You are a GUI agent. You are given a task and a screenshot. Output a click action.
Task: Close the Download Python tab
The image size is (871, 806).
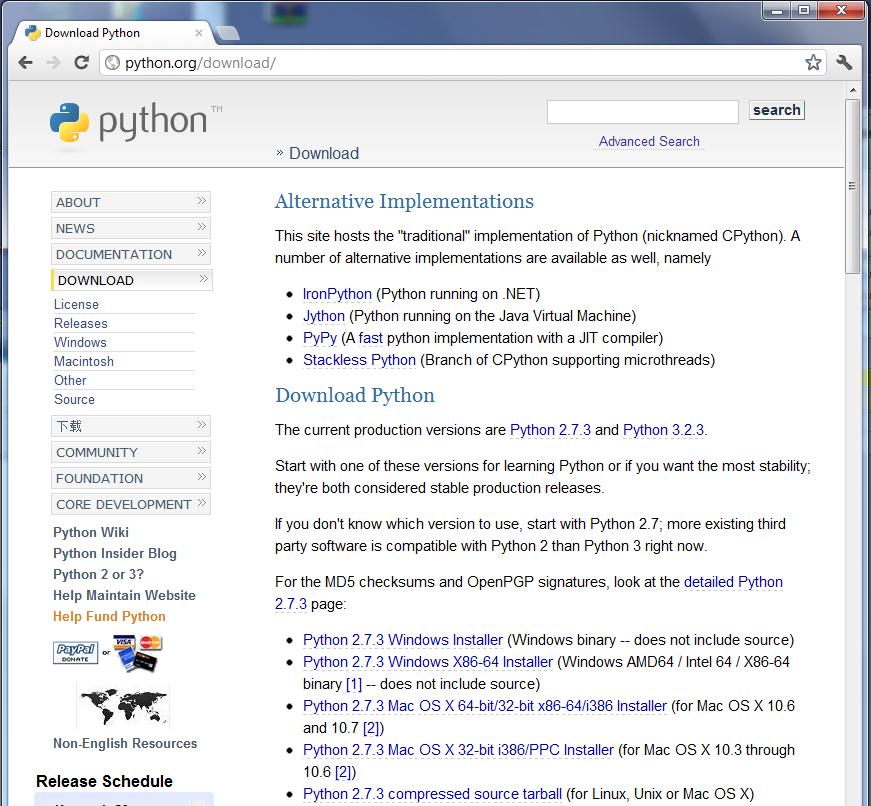pos(198,33)
